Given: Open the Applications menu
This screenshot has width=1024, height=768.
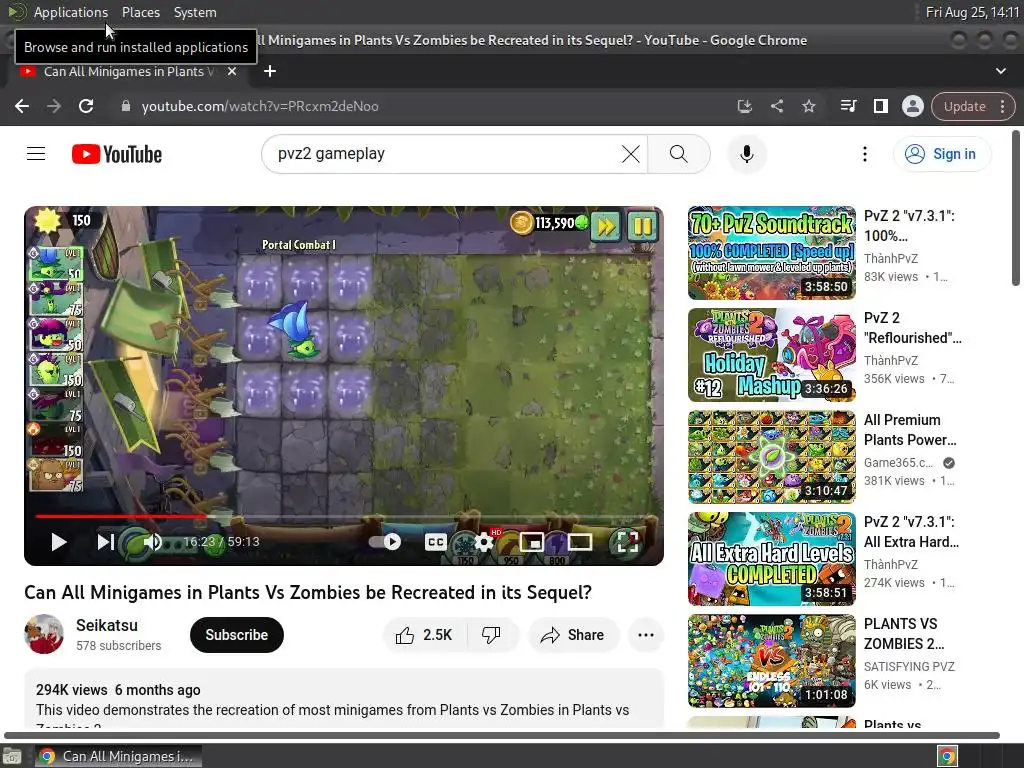Looking at the screenshot, I should point(71,12).
